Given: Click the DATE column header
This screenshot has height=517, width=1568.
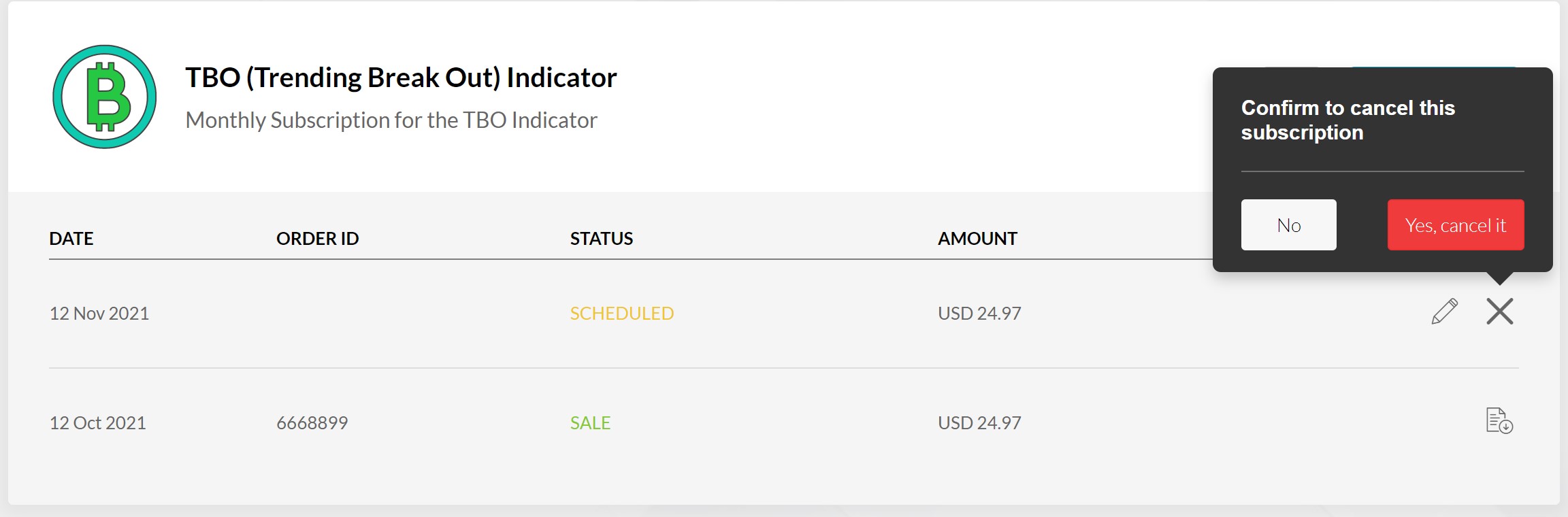Looking at the screenshot, I should pos(71,239).
